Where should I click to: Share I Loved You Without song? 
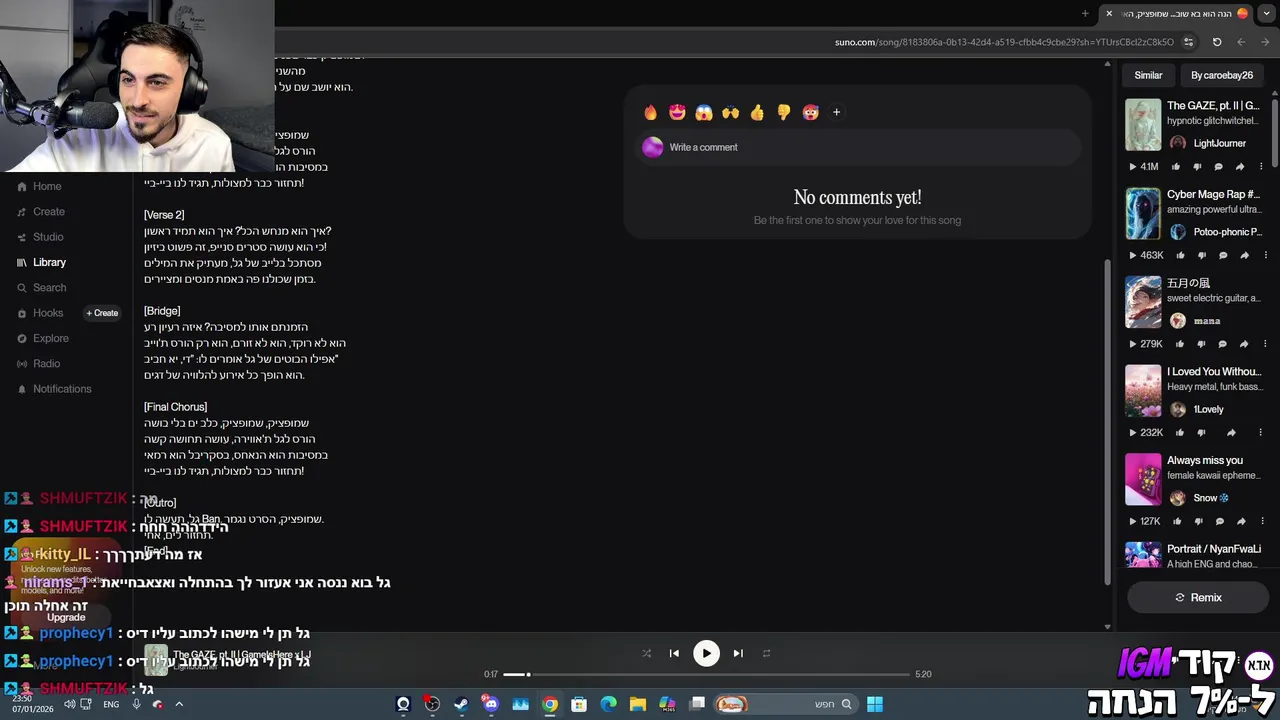(x=1231, y=433)
